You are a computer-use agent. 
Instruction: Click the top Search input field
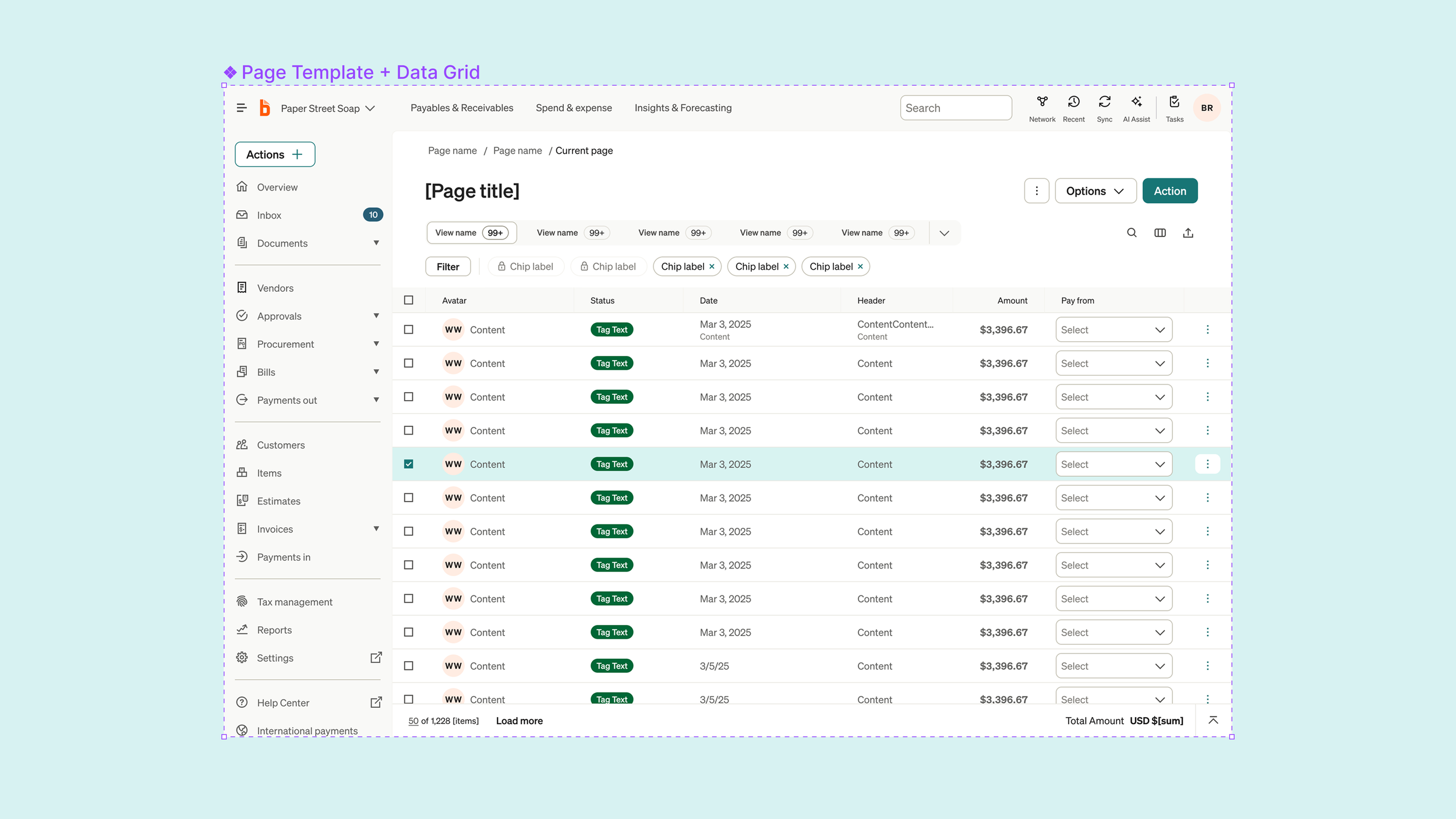point(955,108)
